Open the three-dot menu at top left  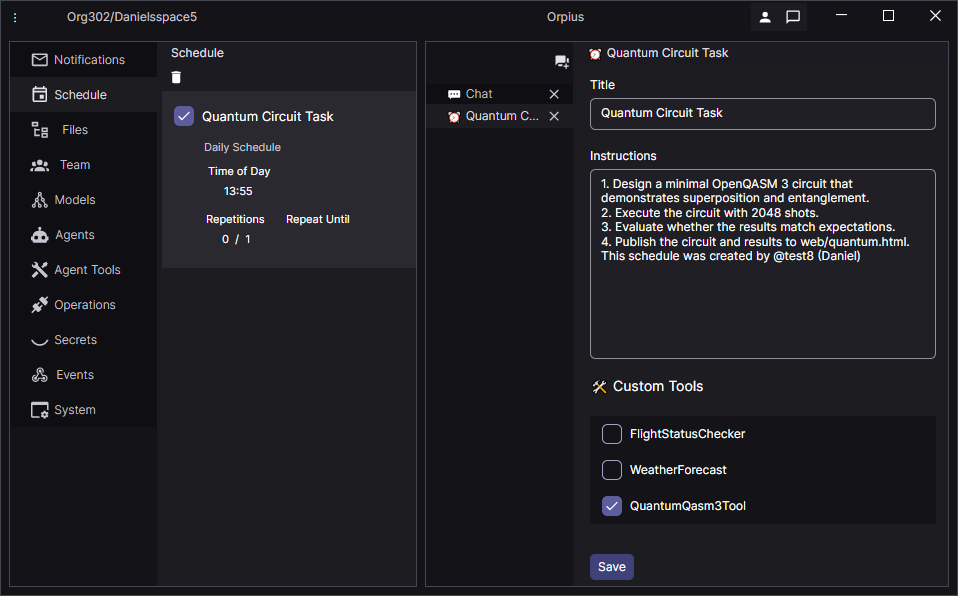pos(15,17)
